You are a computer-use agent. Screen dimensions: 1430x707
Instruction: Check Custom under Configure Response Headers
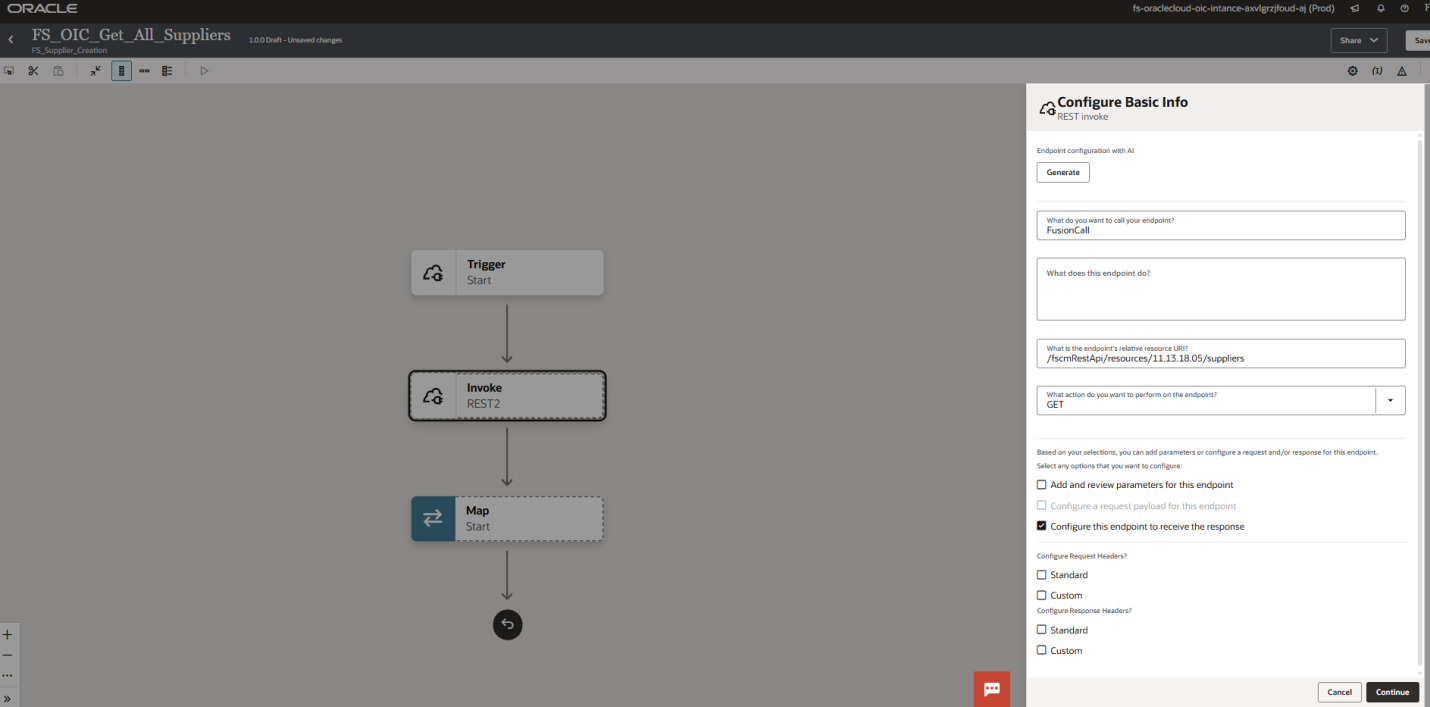point(1042,650)
